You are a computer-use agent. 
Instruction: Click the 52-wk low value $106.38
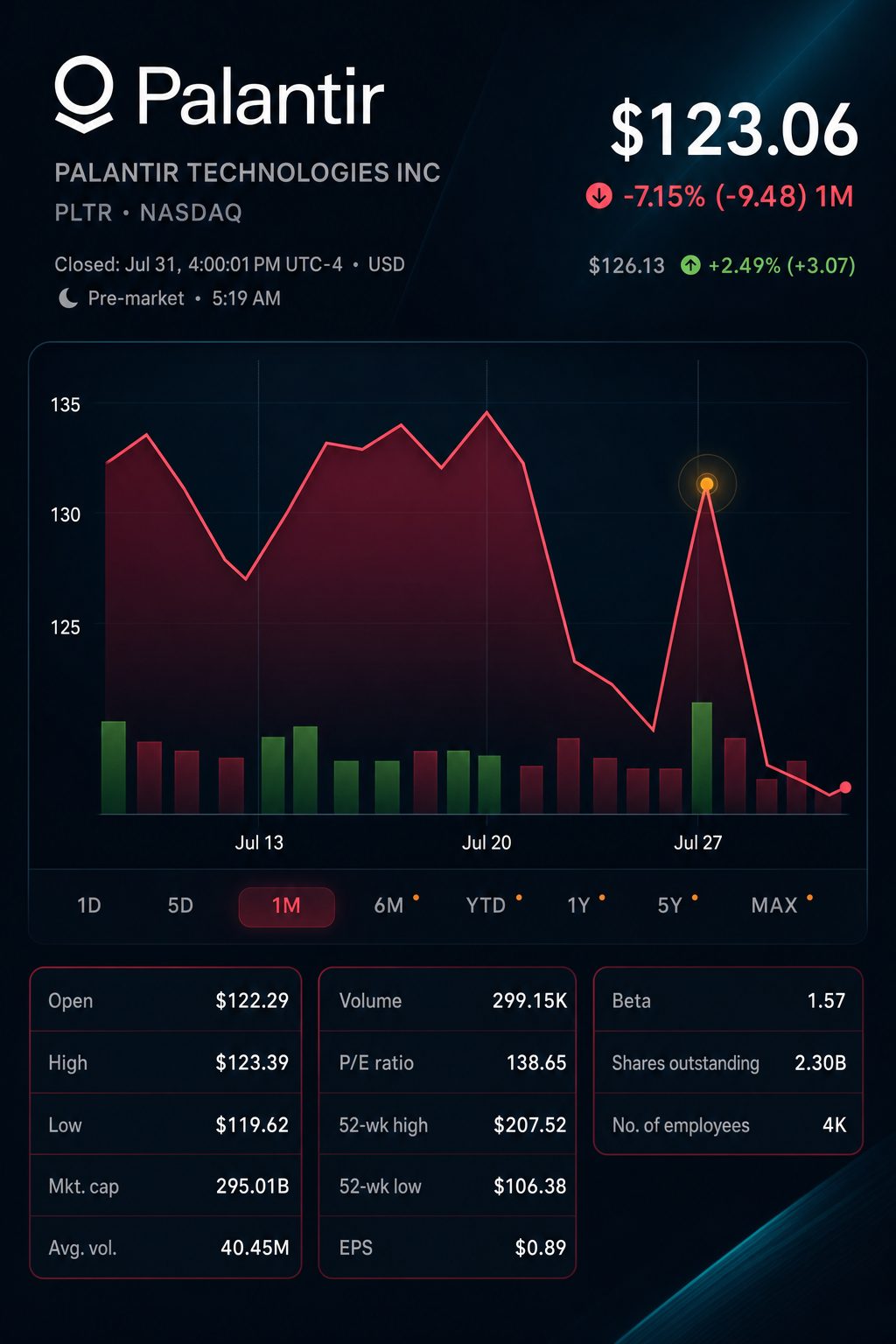click(530, 1186)
